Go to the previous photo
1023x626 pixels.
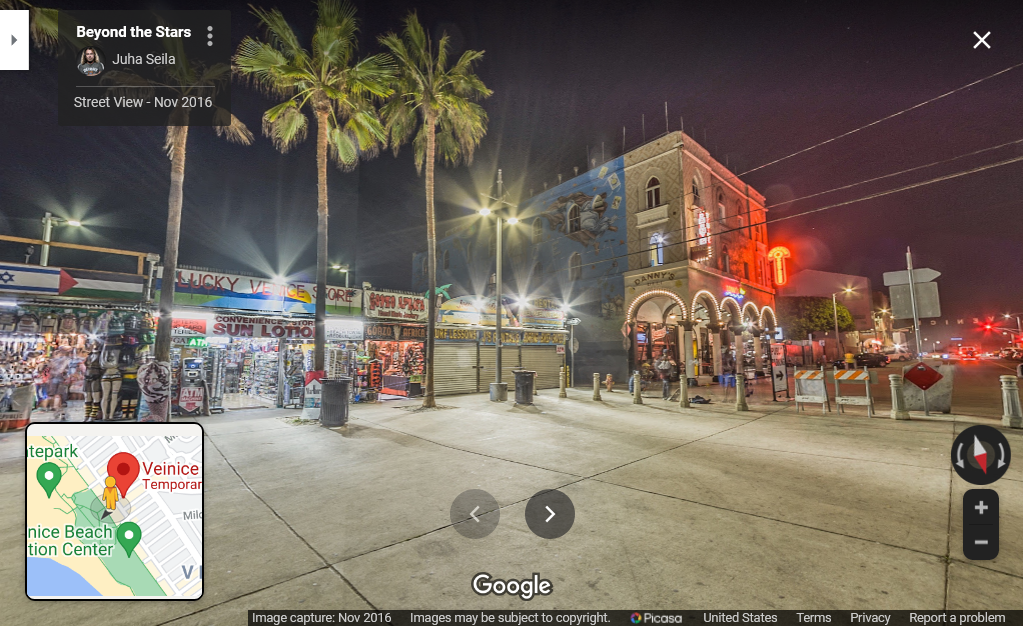[x=475, y=514]
